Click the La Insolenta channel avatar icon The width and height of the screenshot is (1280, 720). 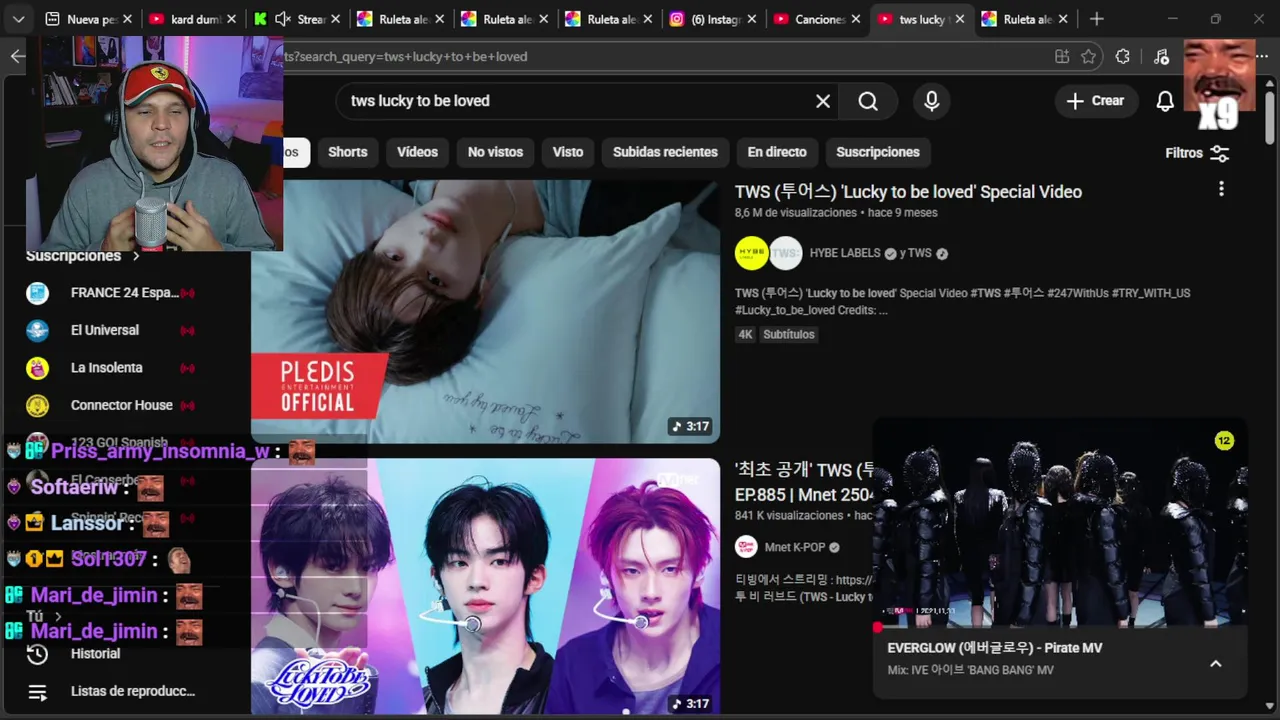tap(37, 368)
